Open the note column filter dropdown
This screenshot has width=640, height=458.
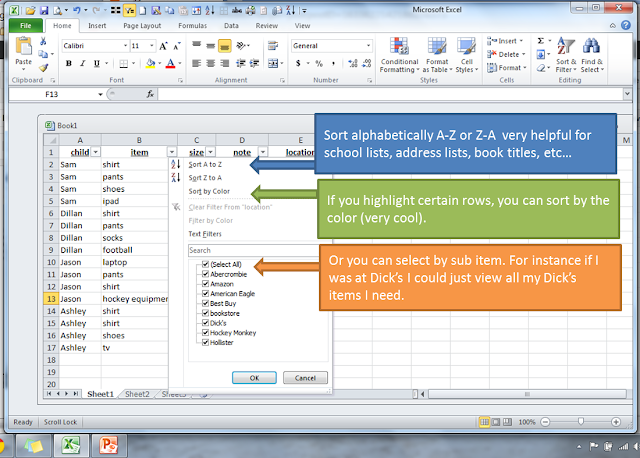click(x=263, y=152)
